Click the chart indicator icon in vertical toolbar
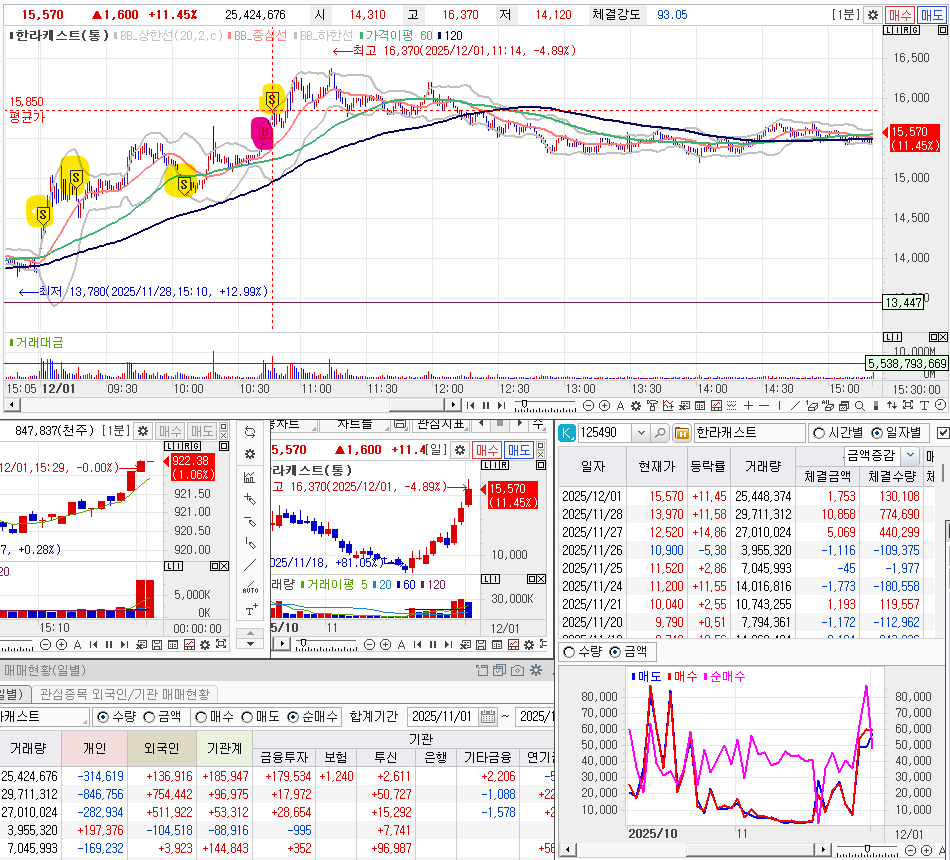This screenshot has height=860, width=950. 250,477
